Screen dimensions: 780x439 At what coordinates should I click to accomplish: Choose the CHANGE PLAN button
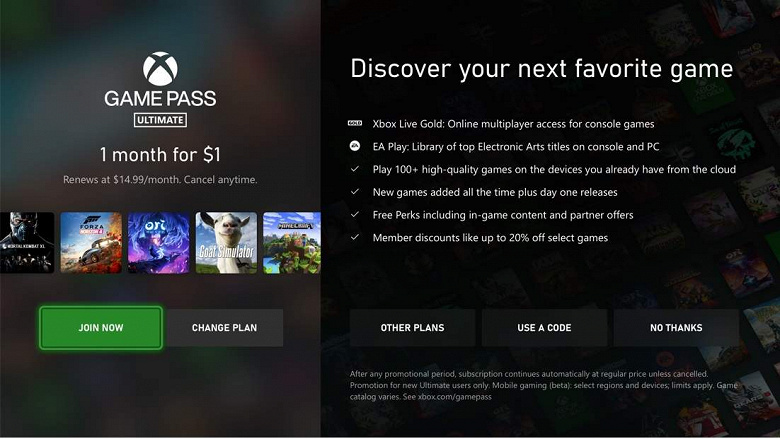(224, 328)
